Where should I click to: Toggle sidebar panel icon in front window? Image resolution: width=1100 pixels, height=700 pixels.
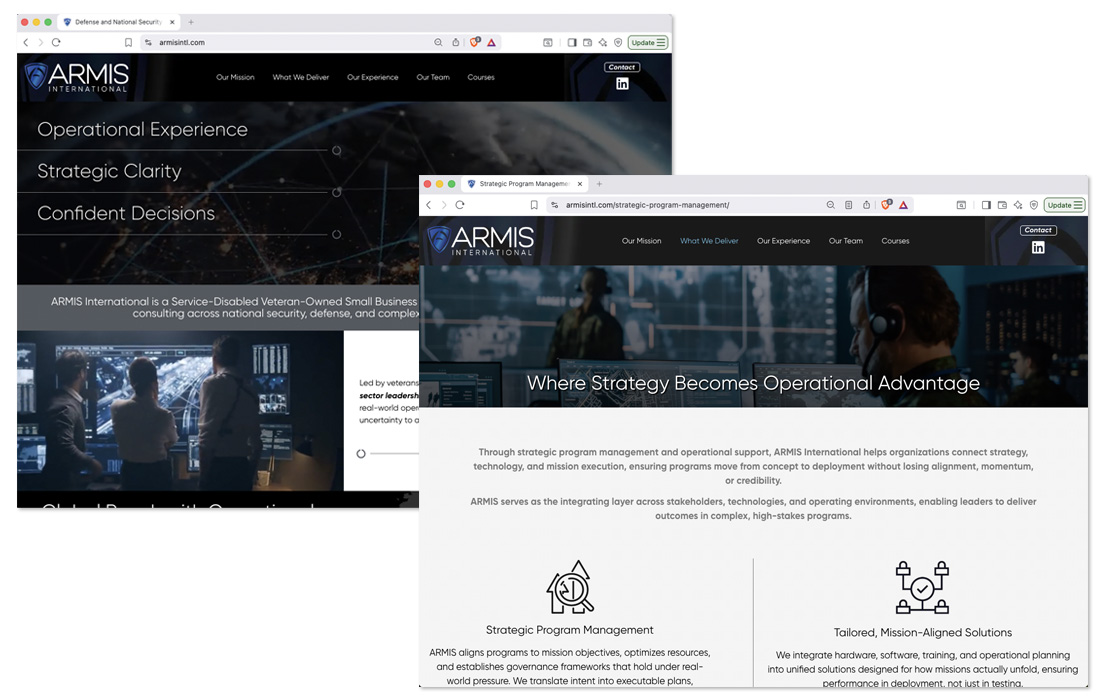(986, 205)
